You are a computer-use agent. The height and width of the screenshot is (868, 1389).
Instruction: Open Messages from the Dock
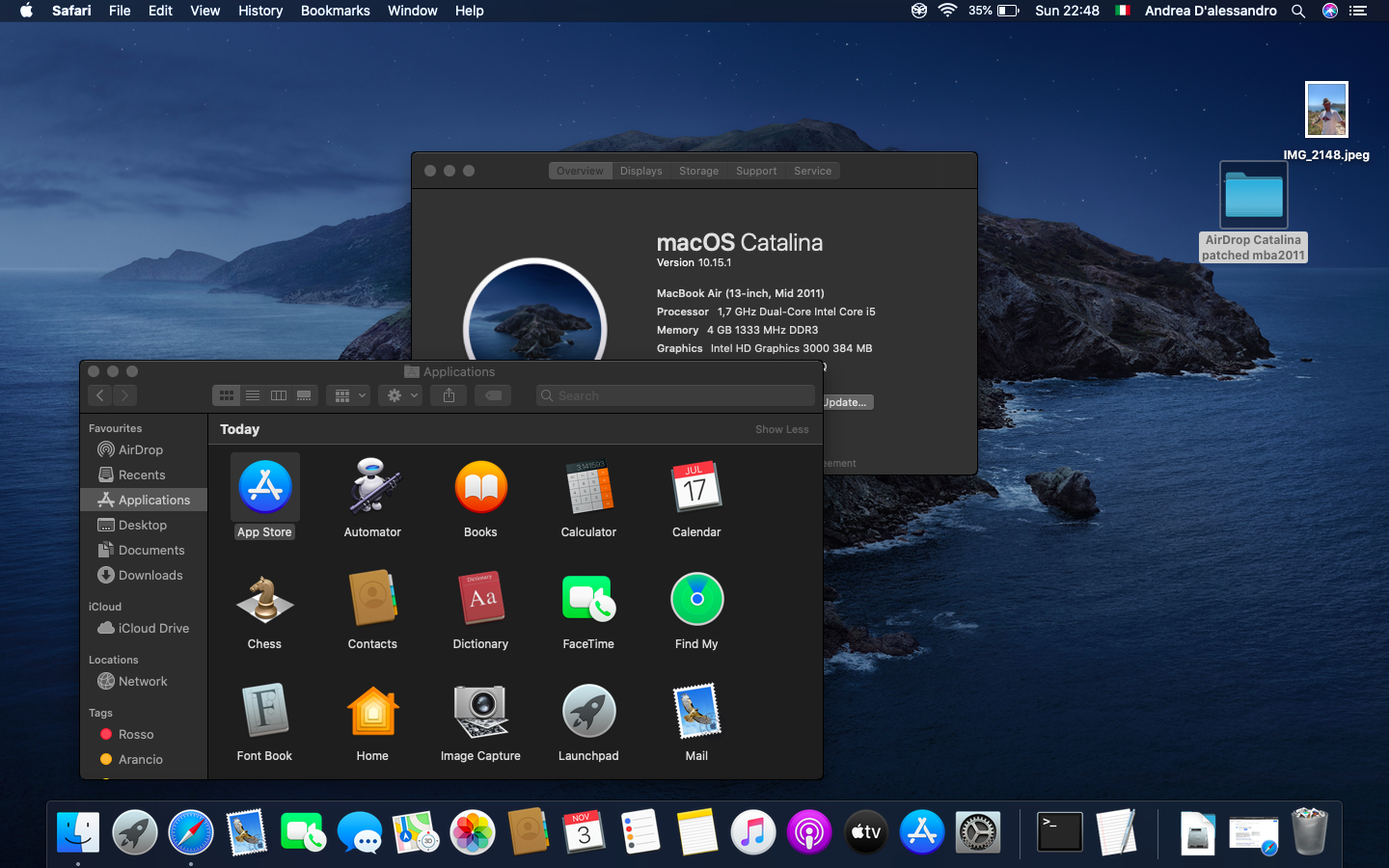[x=360, y=831]
